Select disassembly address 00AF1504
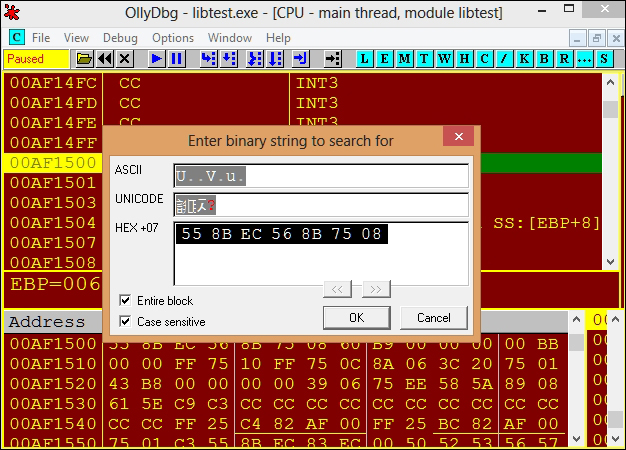 pos(53,223)
